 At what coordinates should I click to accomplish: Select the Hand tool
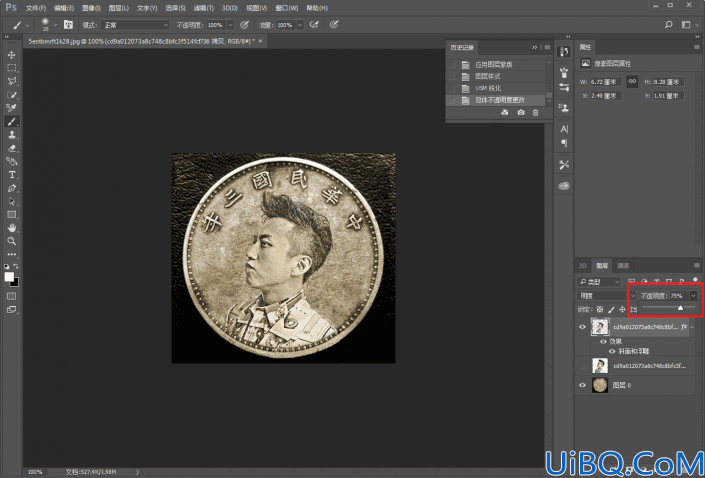coord(12,228)
